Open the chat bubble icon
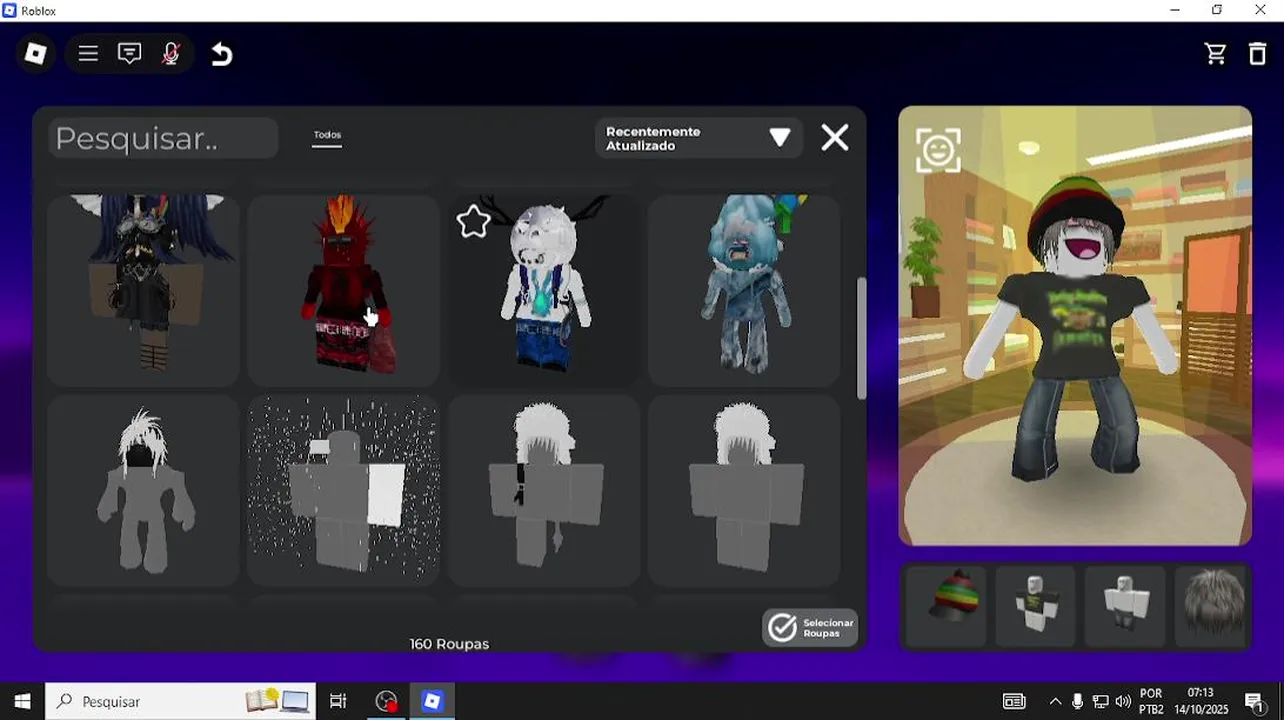Viewport: 1284px width, 720px height. (129, 54)
